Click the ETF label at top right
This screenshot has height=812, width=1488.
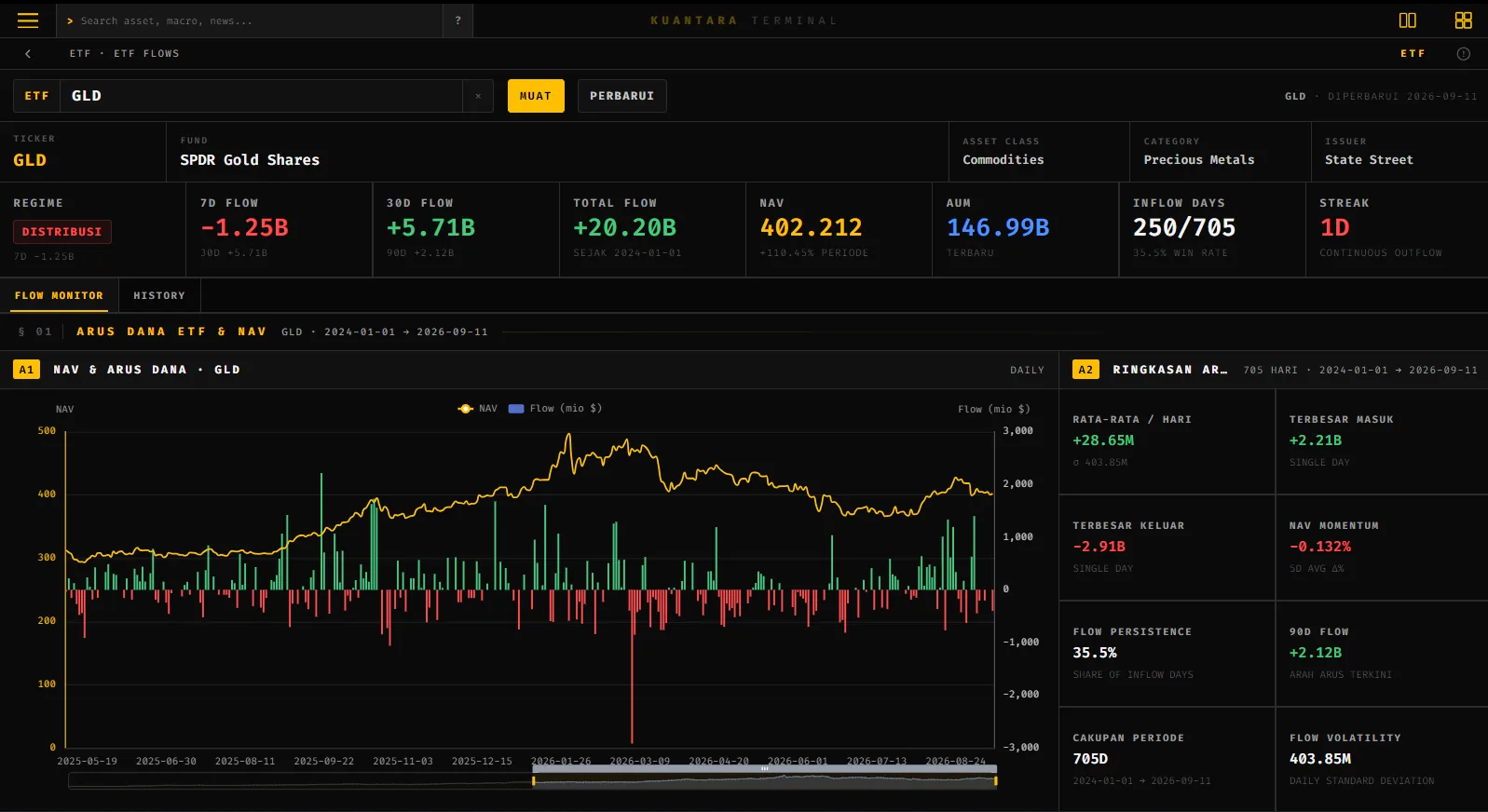point(1413,54)
